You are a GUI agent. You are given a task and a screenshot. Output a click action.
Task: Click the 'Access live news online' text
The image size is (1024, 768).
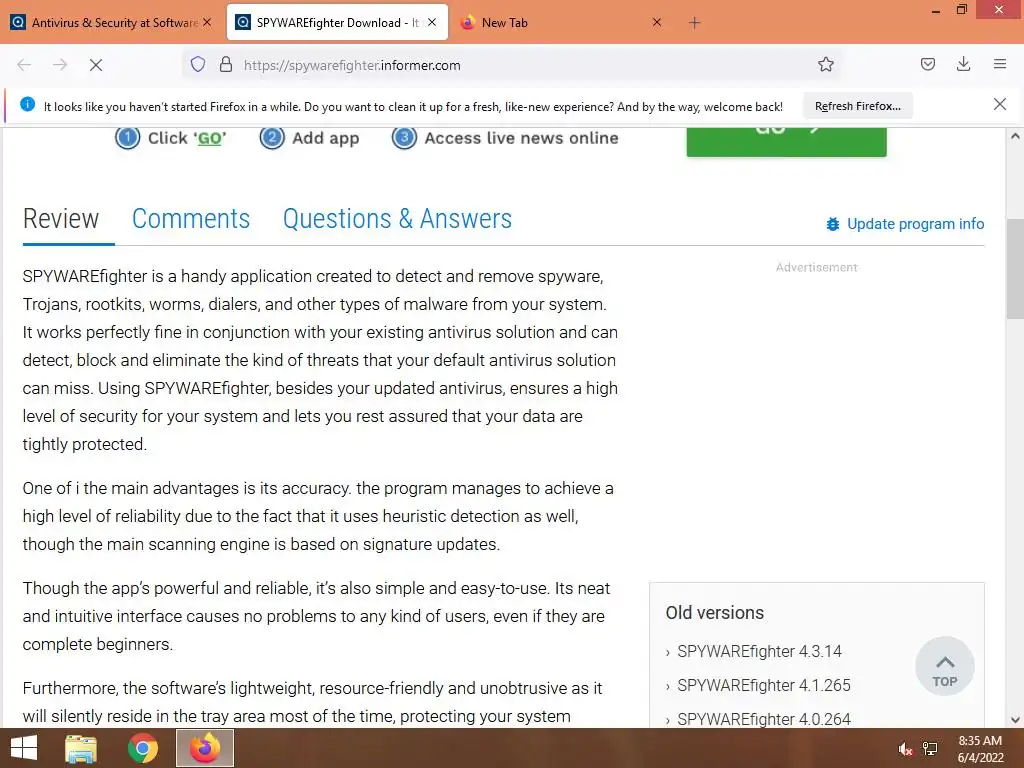click(x=521, y=138)
